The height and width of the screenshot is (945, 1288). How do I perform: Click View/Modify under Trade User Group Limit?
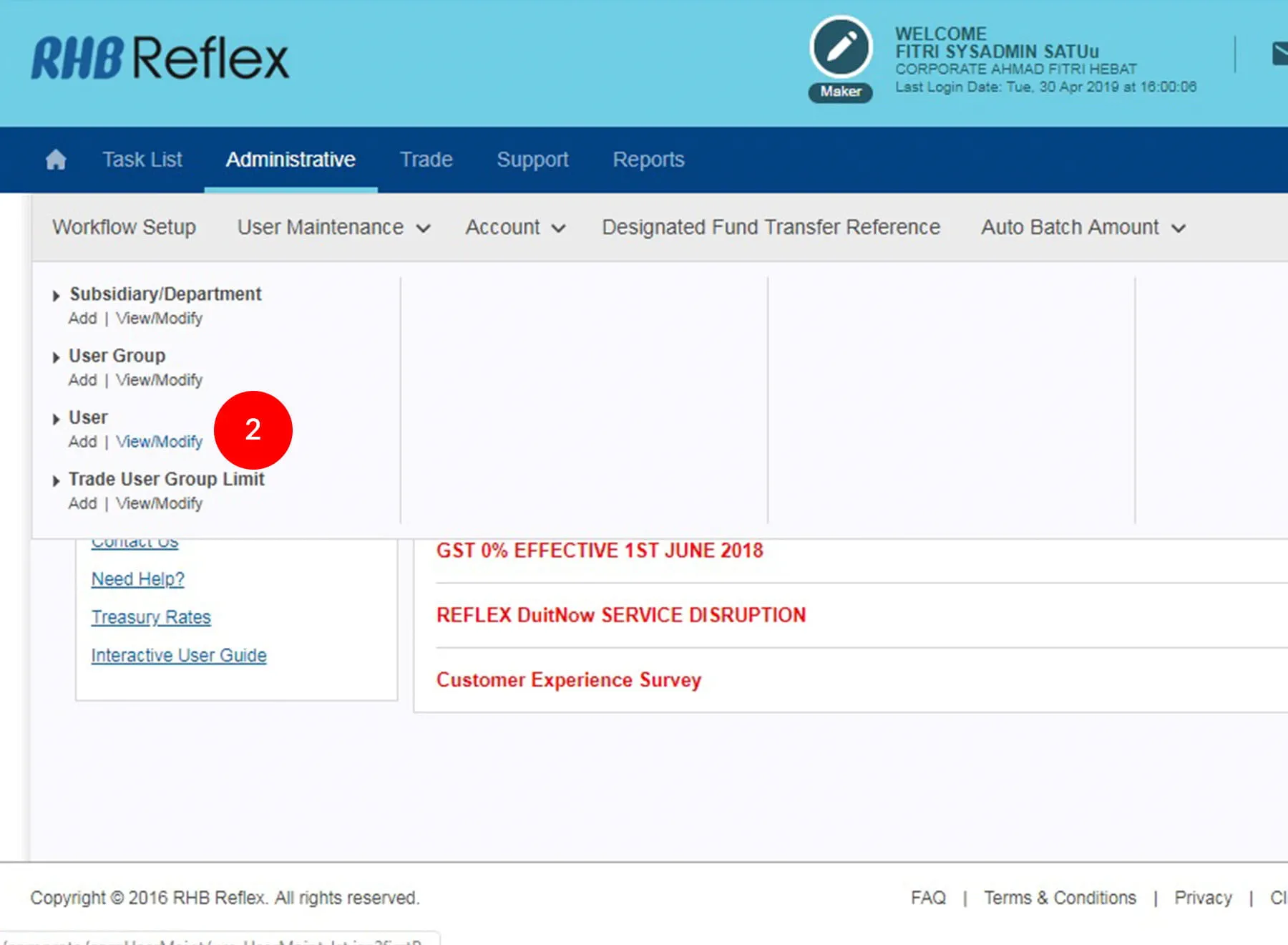[159, 504]
